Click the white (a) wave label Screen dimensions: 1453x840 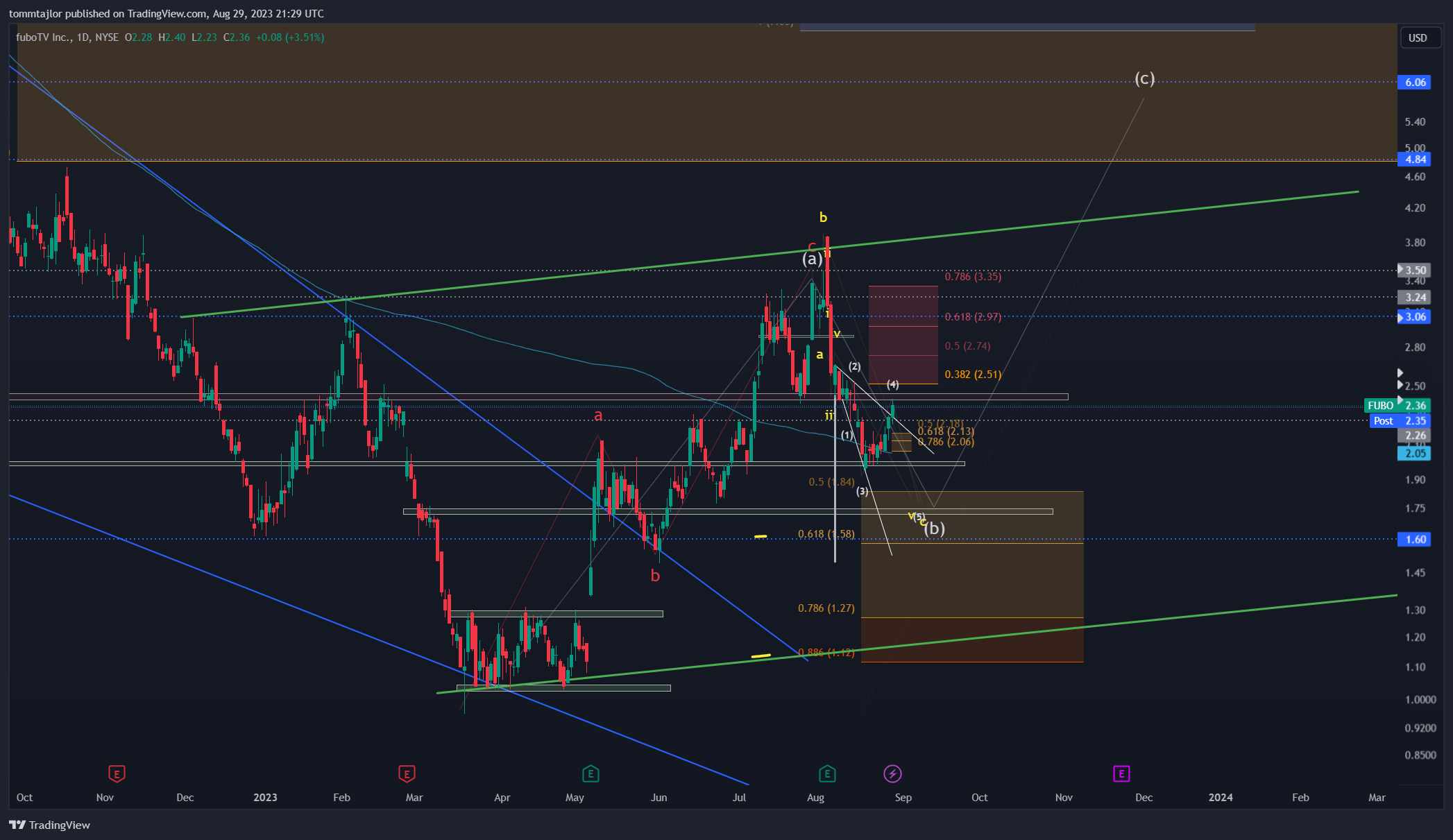click(x=812, y=259)
